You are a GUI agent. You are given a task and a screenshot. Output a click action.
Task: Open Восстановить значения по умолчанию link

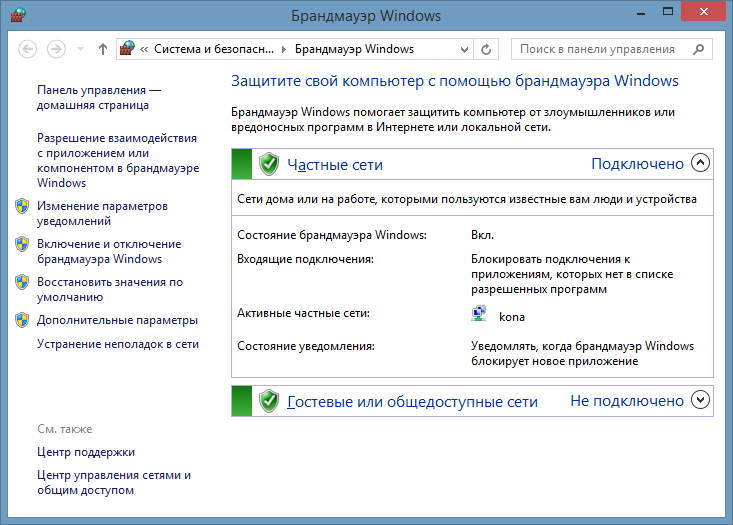110,289
